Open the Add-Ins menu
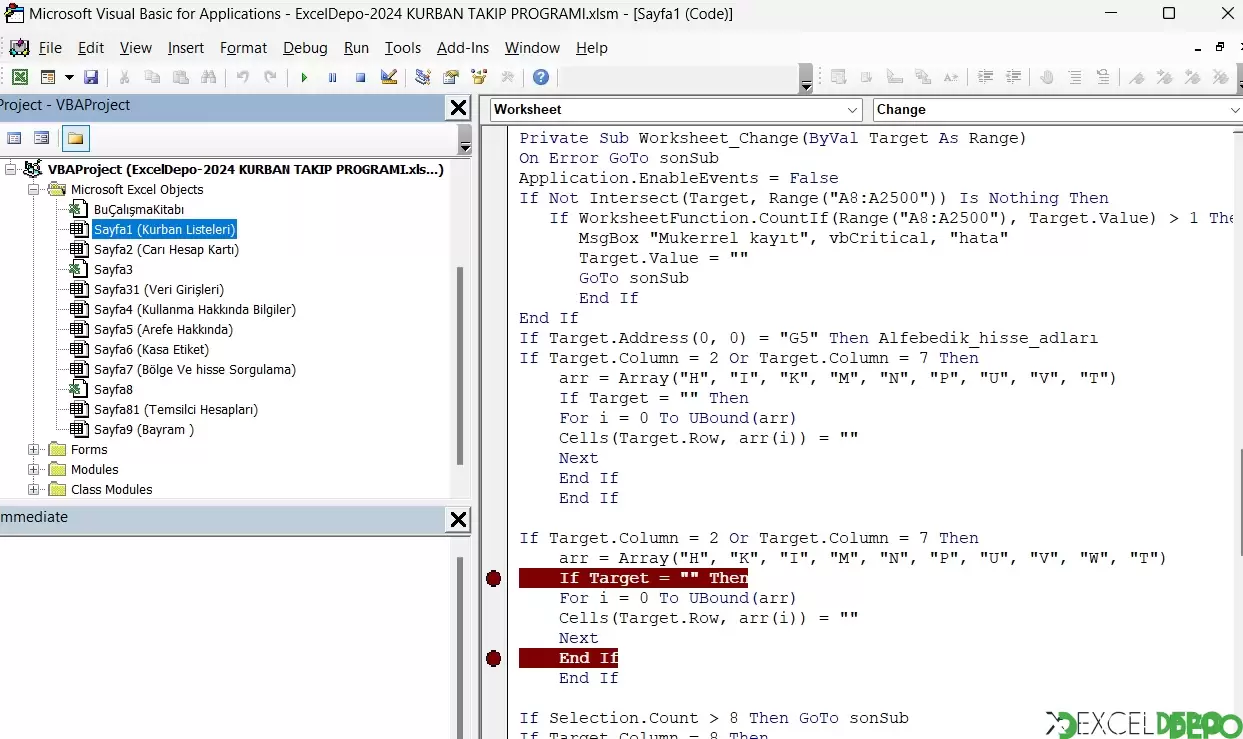 463,47
